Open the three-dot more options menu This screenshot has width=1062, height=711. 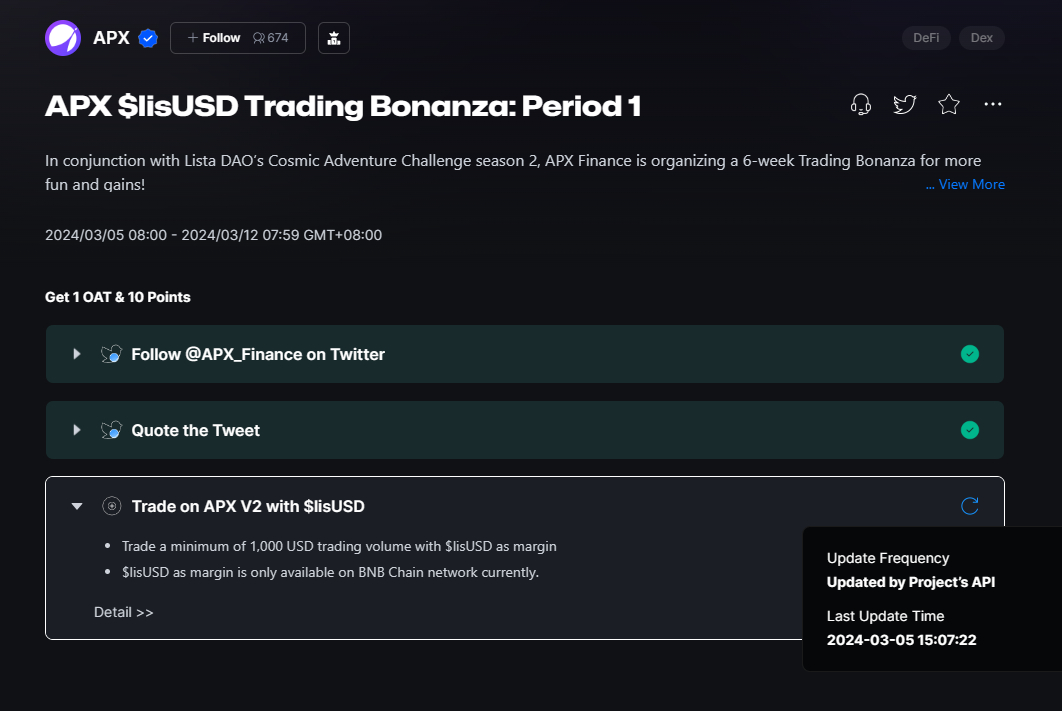tap(993, 104)
